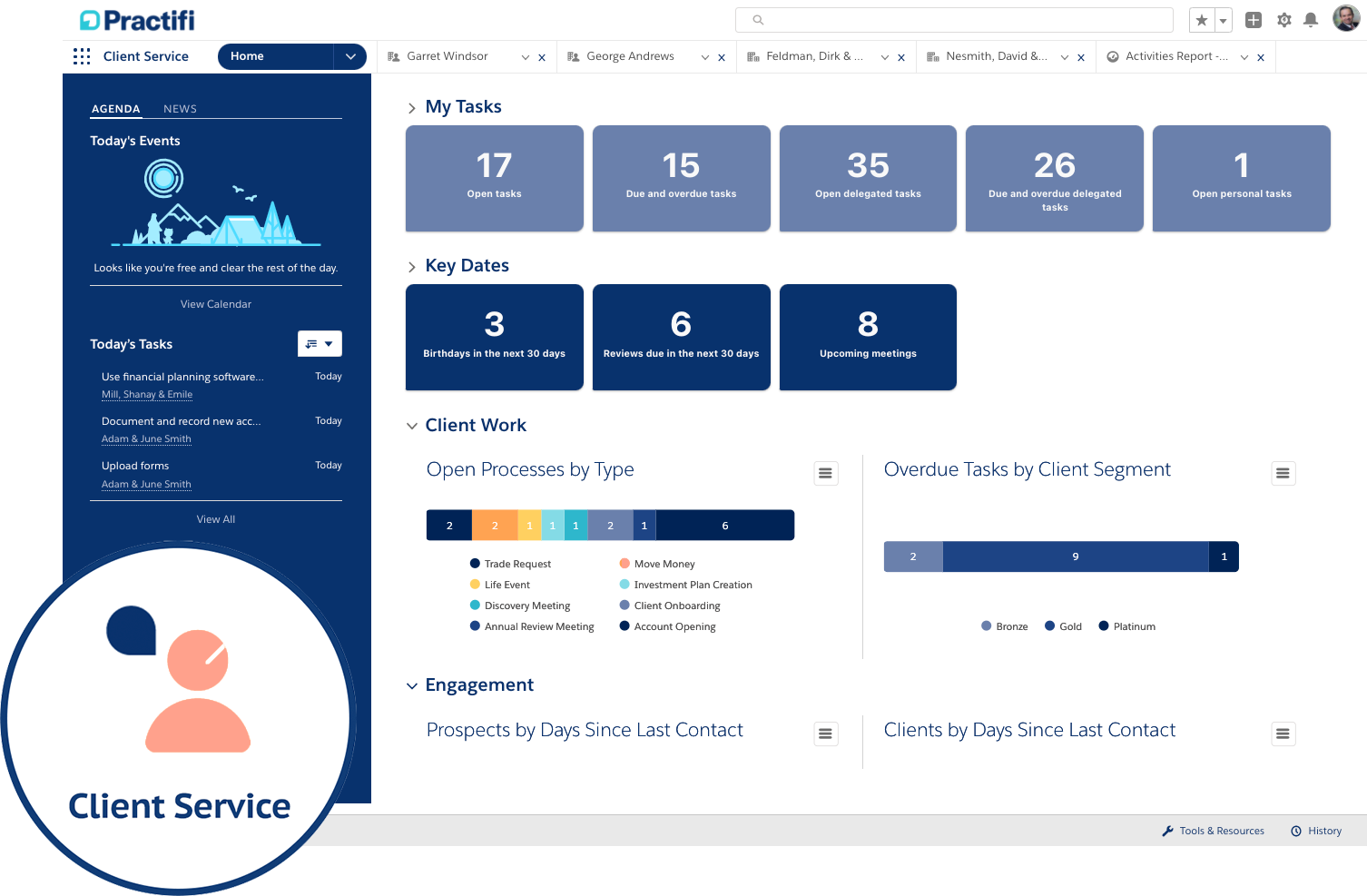The width and height of the screenshot is (1367, 896).
Task: Click inside the global search field
Action: pos(953,19)
